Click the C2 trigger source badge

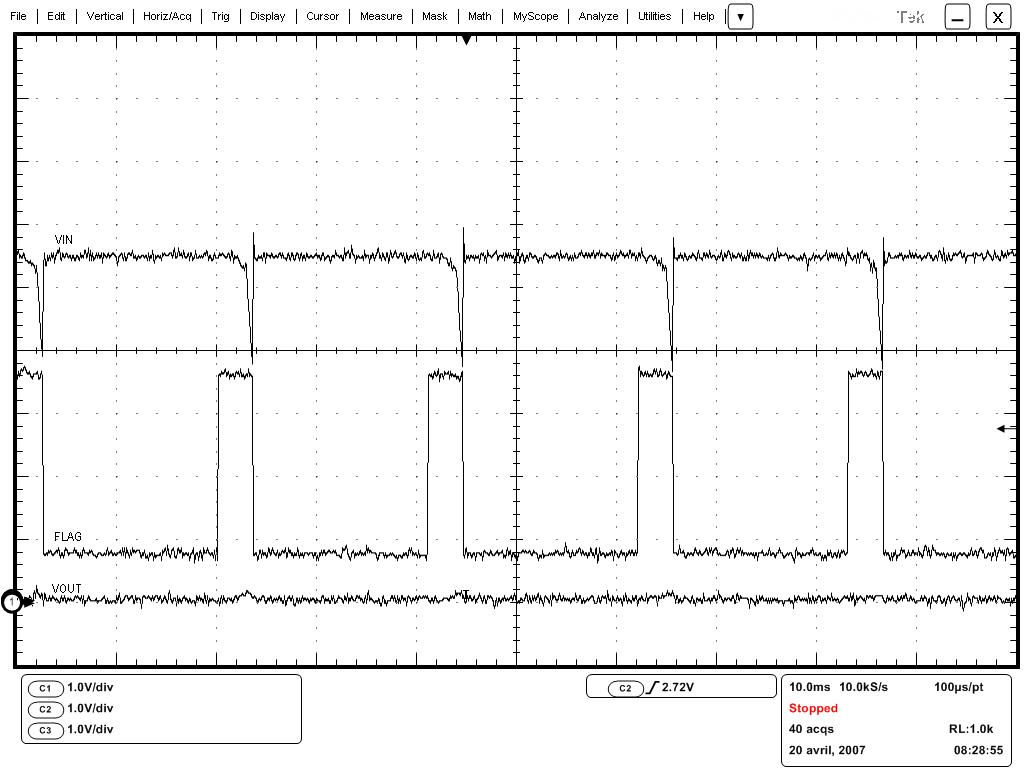click(625, 688)
